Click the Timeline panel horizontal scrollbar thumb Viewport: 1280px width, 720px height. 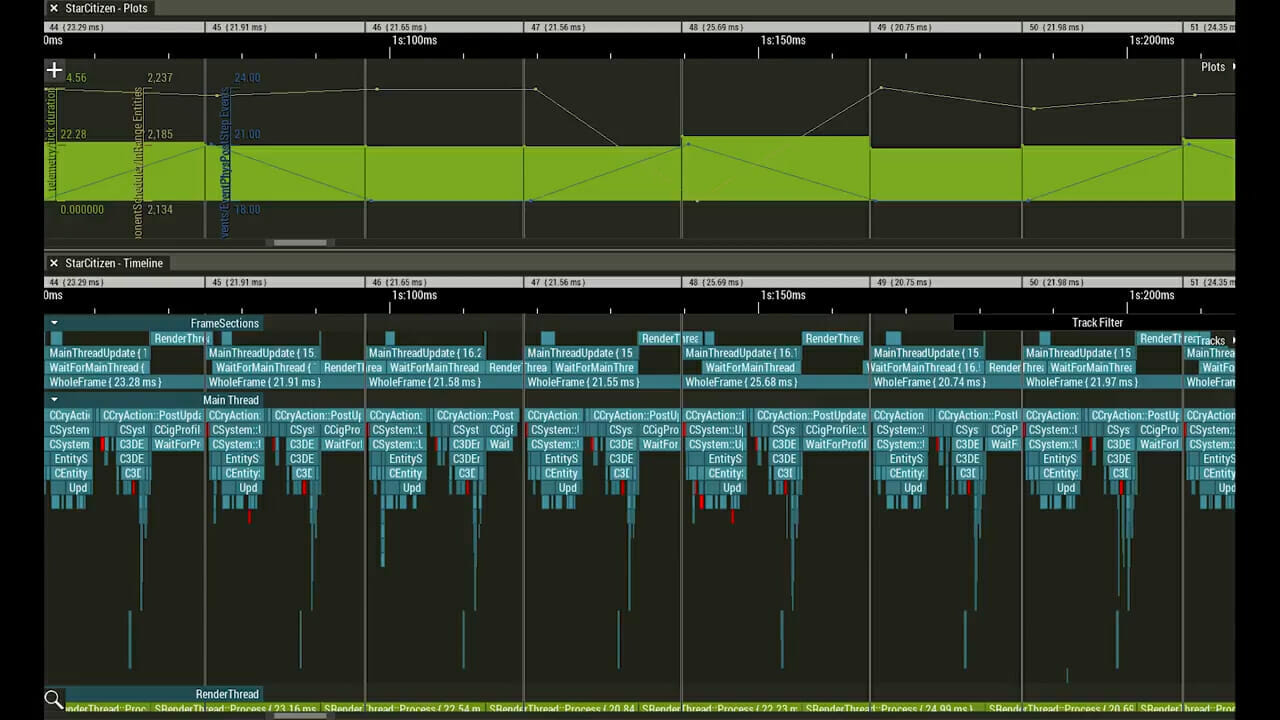pyautogui.click(x=300, y=714)
